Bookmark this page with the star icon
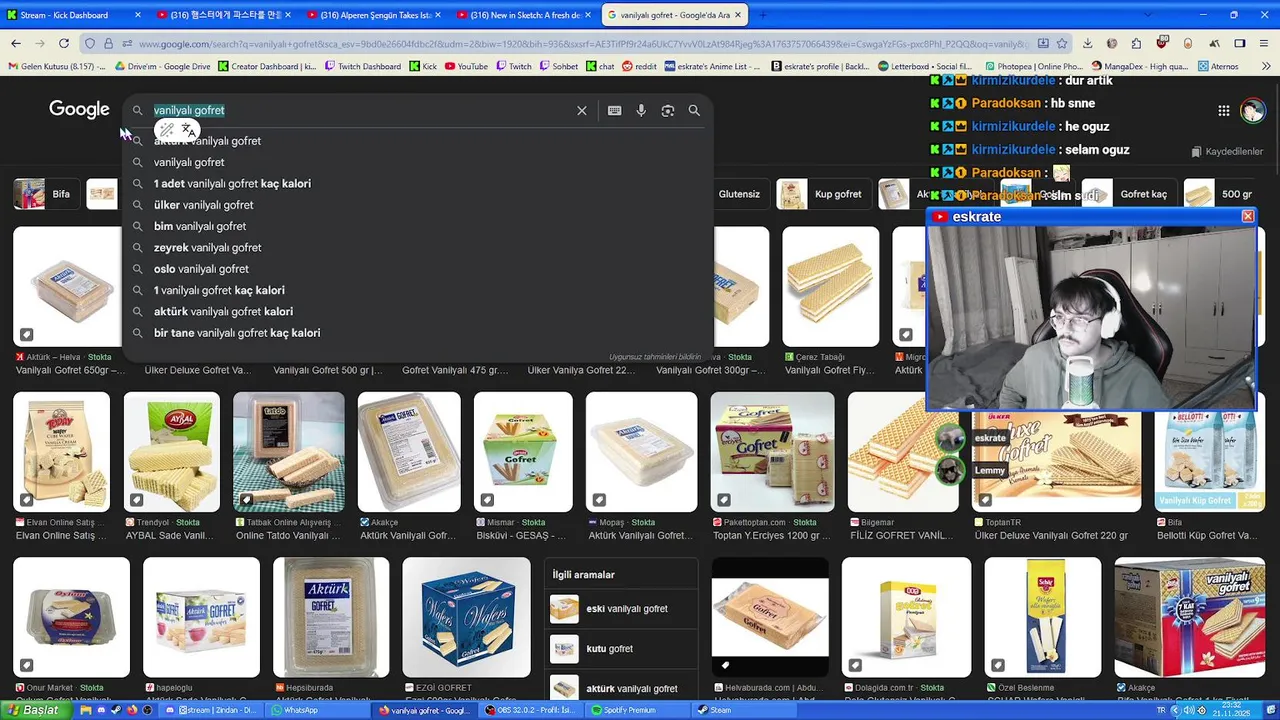This screenshot has width=1280, height=720. point(1062,43)
